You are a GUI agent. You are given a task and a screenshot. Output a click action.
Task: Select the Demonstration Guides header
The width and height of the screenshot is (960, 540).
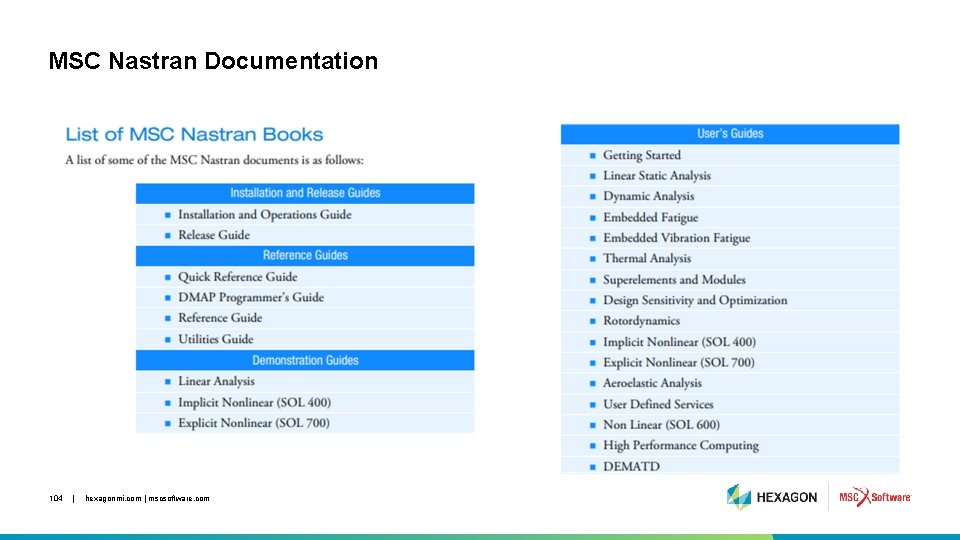pos(305,360)
